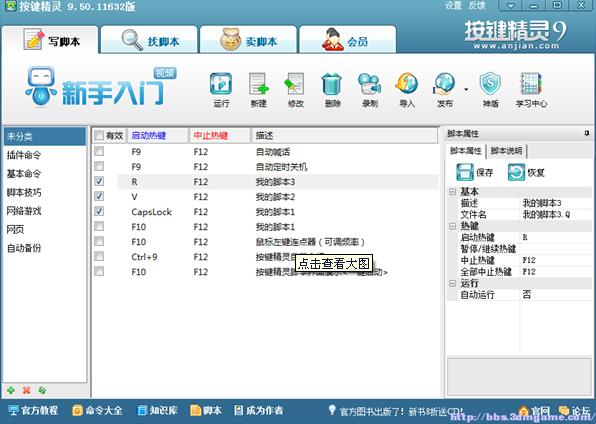Select the 脚本属性 sub-tab
Viewport: 596px width, 424px height.
[466, 151]
